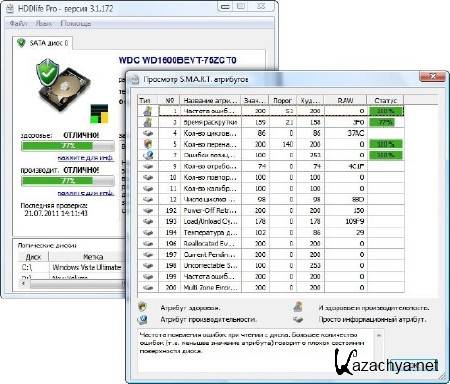The width and height of the screenshot is (450, 384).
Task: Click the 100% status bar in row 1
Action: point(386,111)
